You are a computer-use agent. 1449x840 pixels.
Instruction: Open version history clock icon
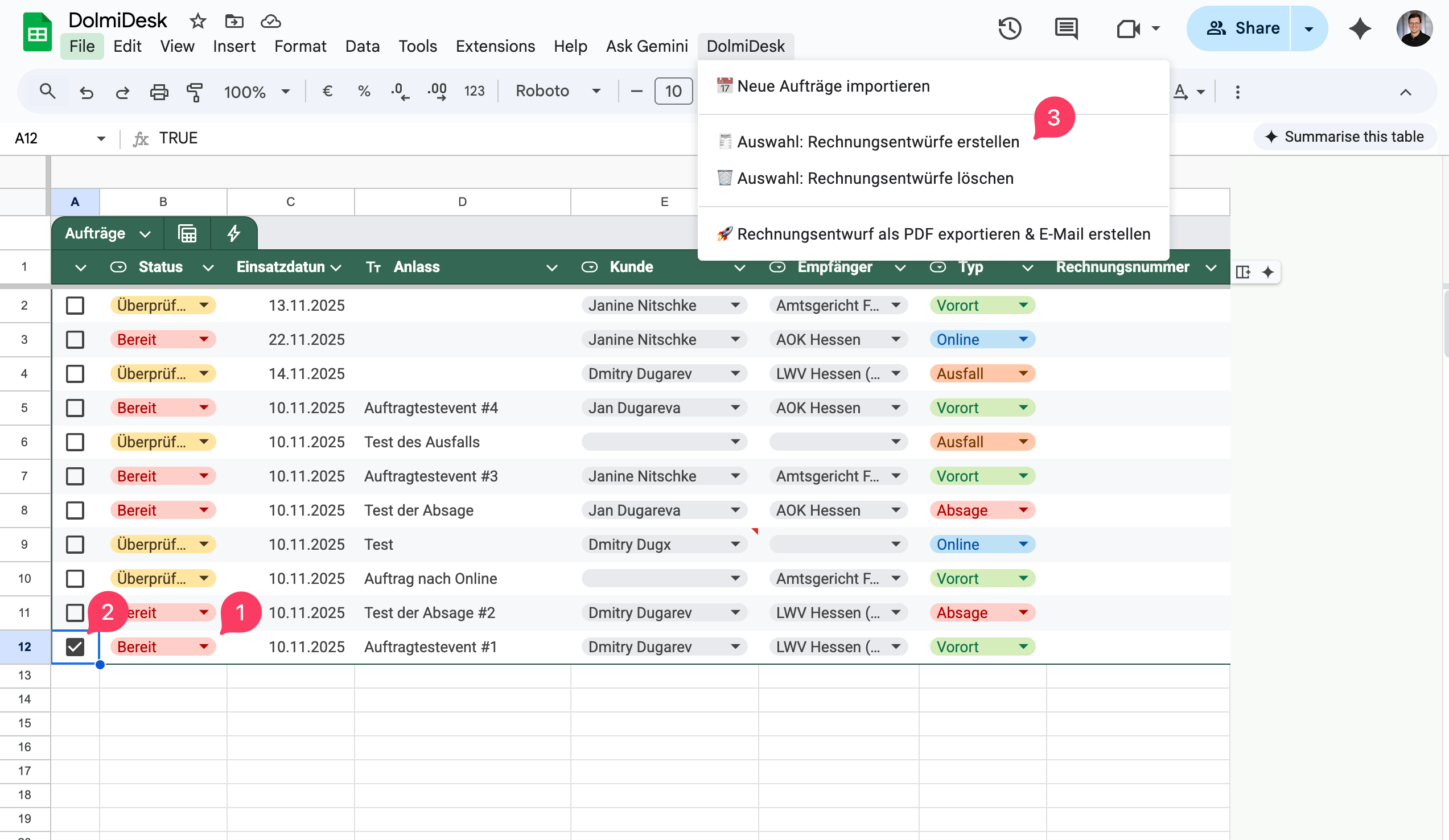[x=1009, y=28]
